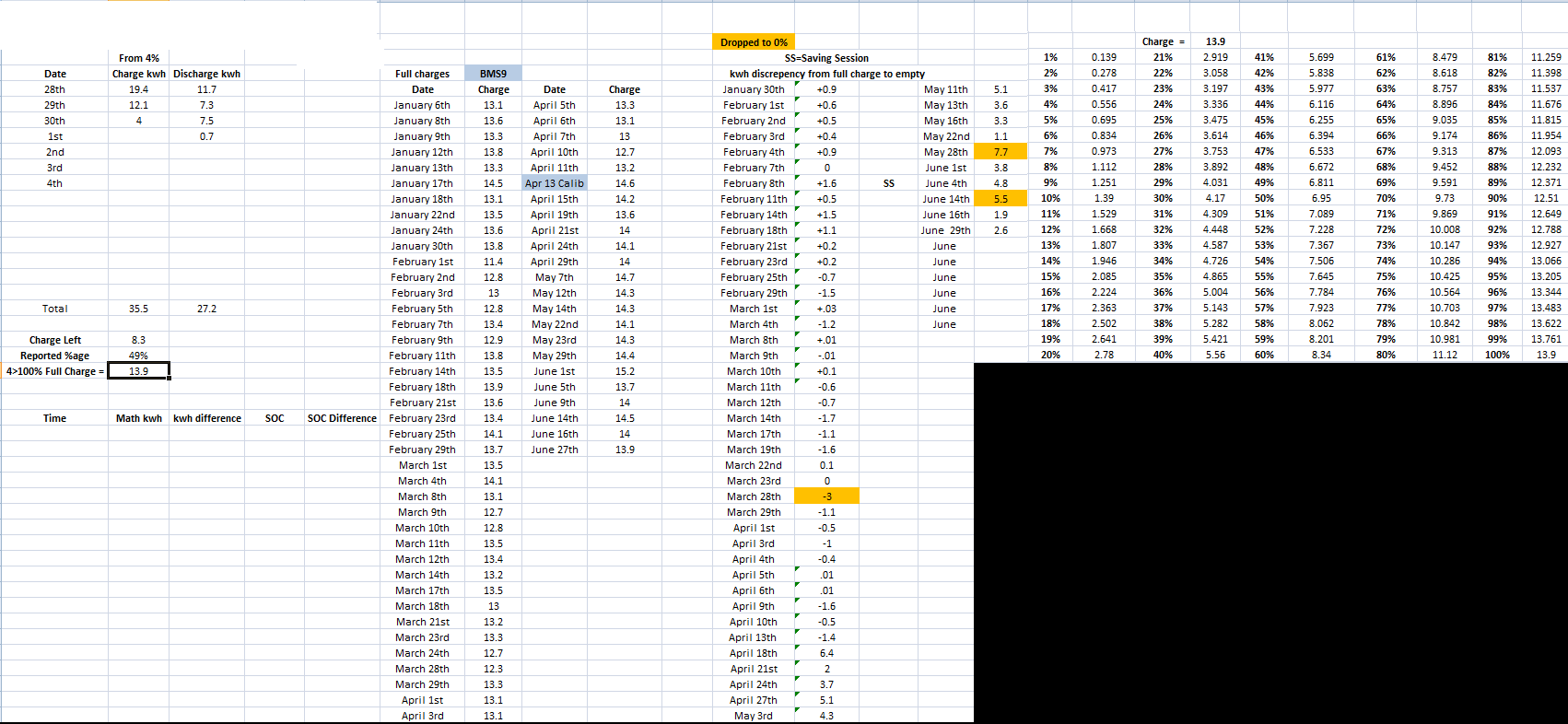Select the 'Math kwh' header cell

[x=139, y=418]
